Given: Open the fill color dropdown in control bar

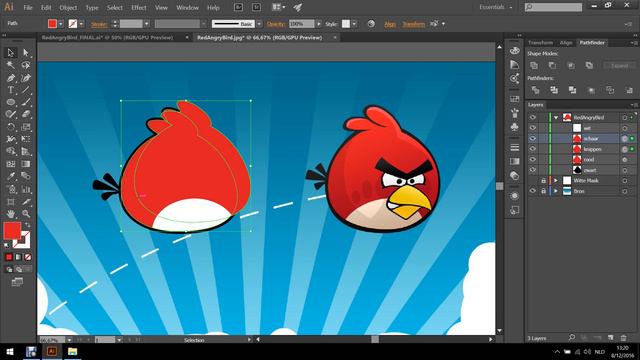Looking at the screenshot, I should point(61,24).
